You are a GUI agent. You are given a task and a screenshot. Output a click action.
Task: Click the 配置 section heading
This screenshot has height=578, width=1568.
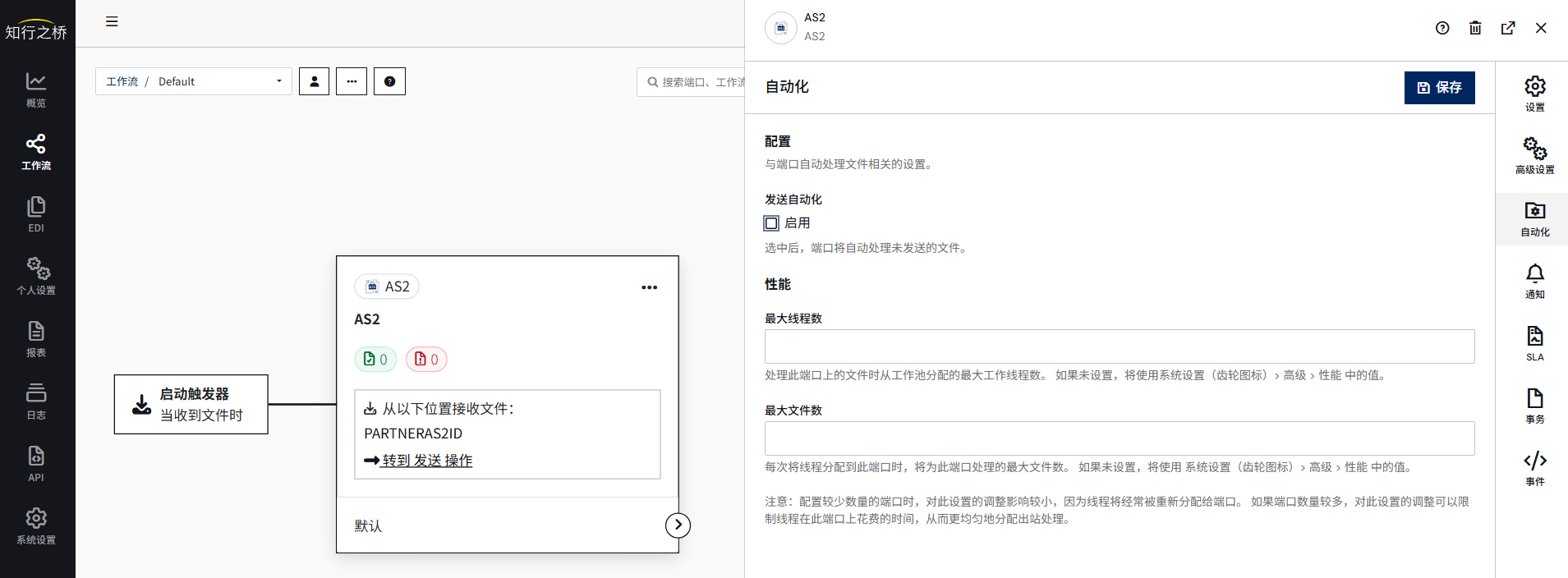pos(778,141)
